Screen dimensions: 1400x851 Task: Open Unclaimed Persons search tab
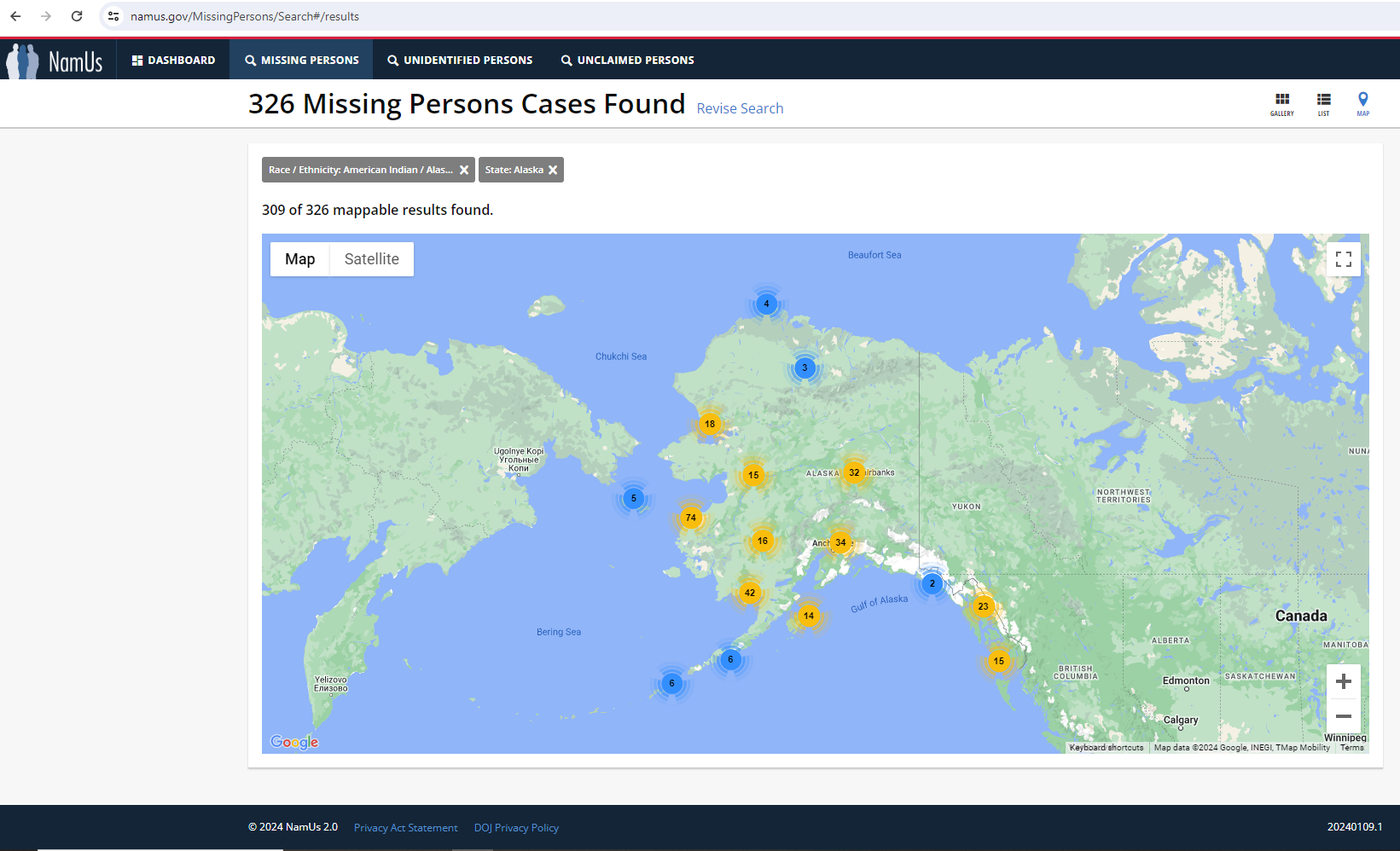[627, 61]
